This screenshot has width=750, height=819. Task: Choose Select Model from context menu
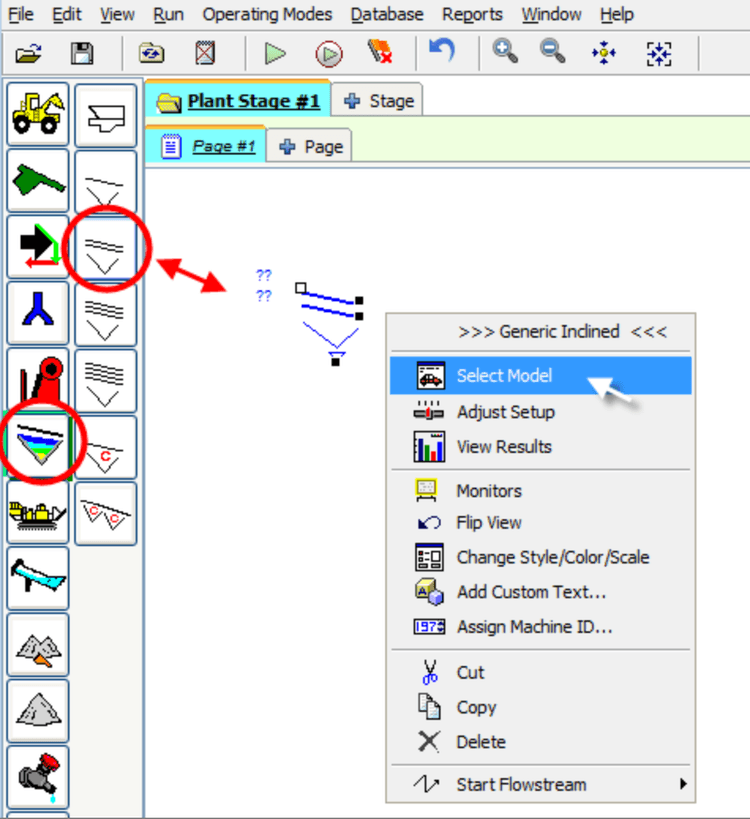pos(504,376)
